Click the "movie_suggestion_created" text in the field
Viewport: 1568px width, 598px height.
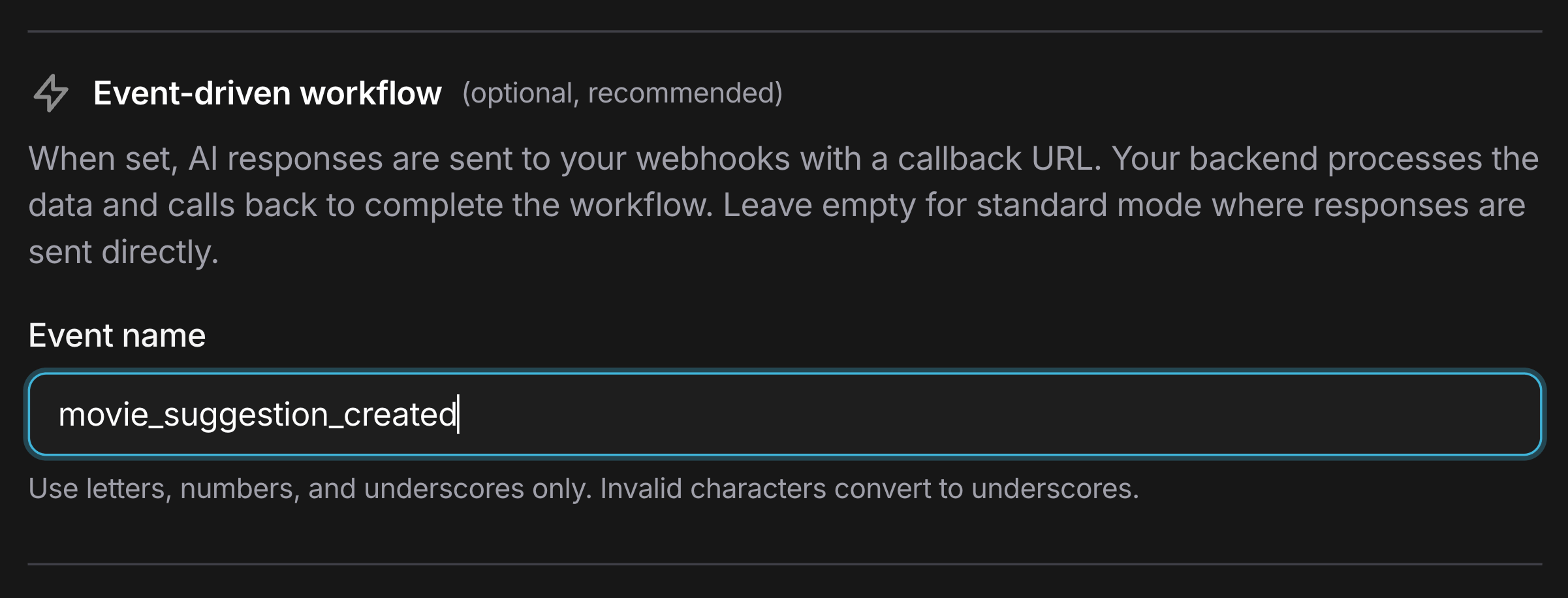click(x=257, y=414)
